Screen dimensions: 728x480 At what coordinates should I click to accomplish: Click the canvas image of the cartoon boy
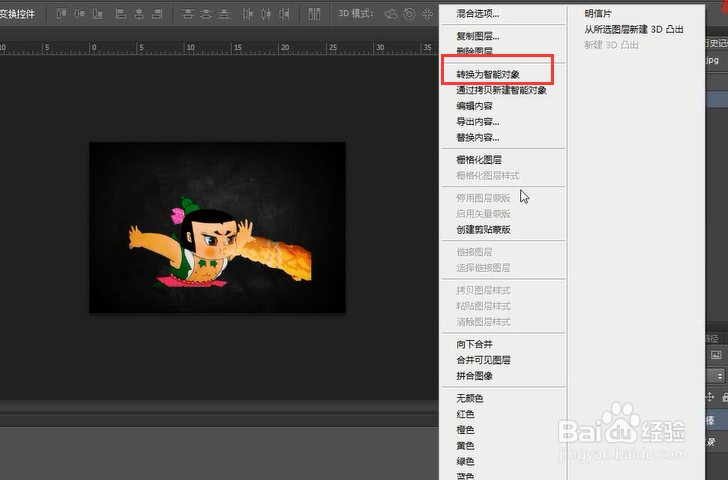coord(217,227)
